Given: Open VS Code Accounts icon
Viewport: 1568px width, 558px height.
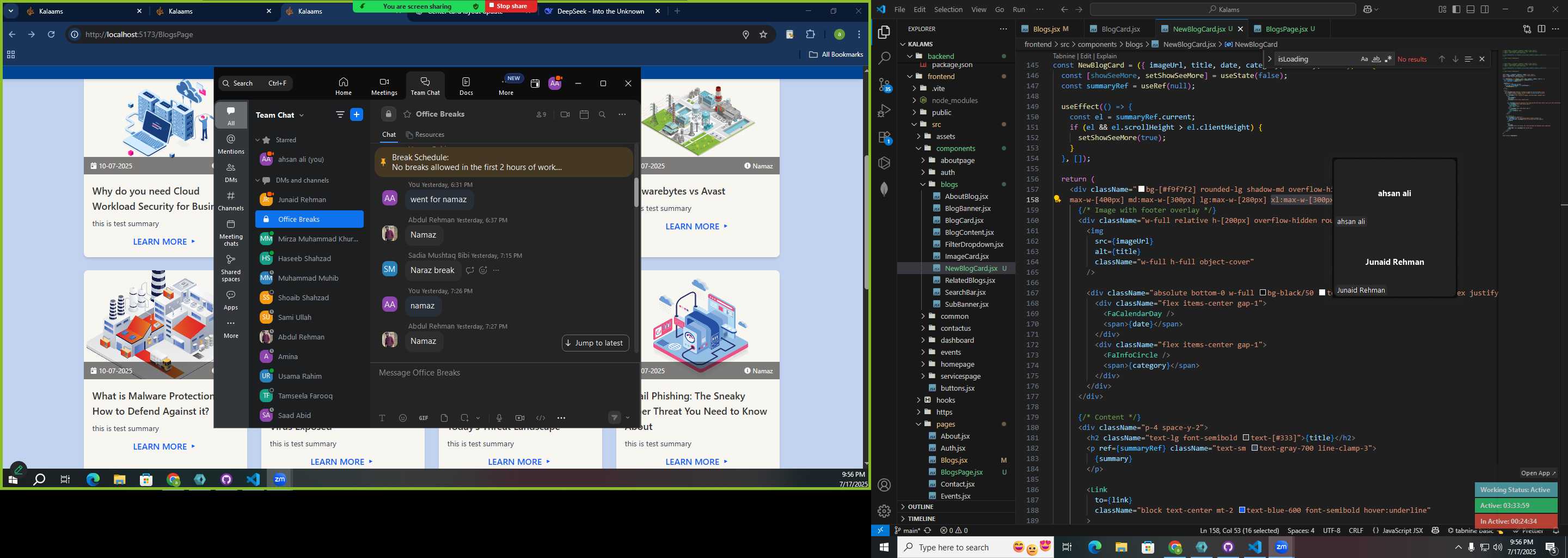Looking at the screenshot, I should [x=884, y=485].
